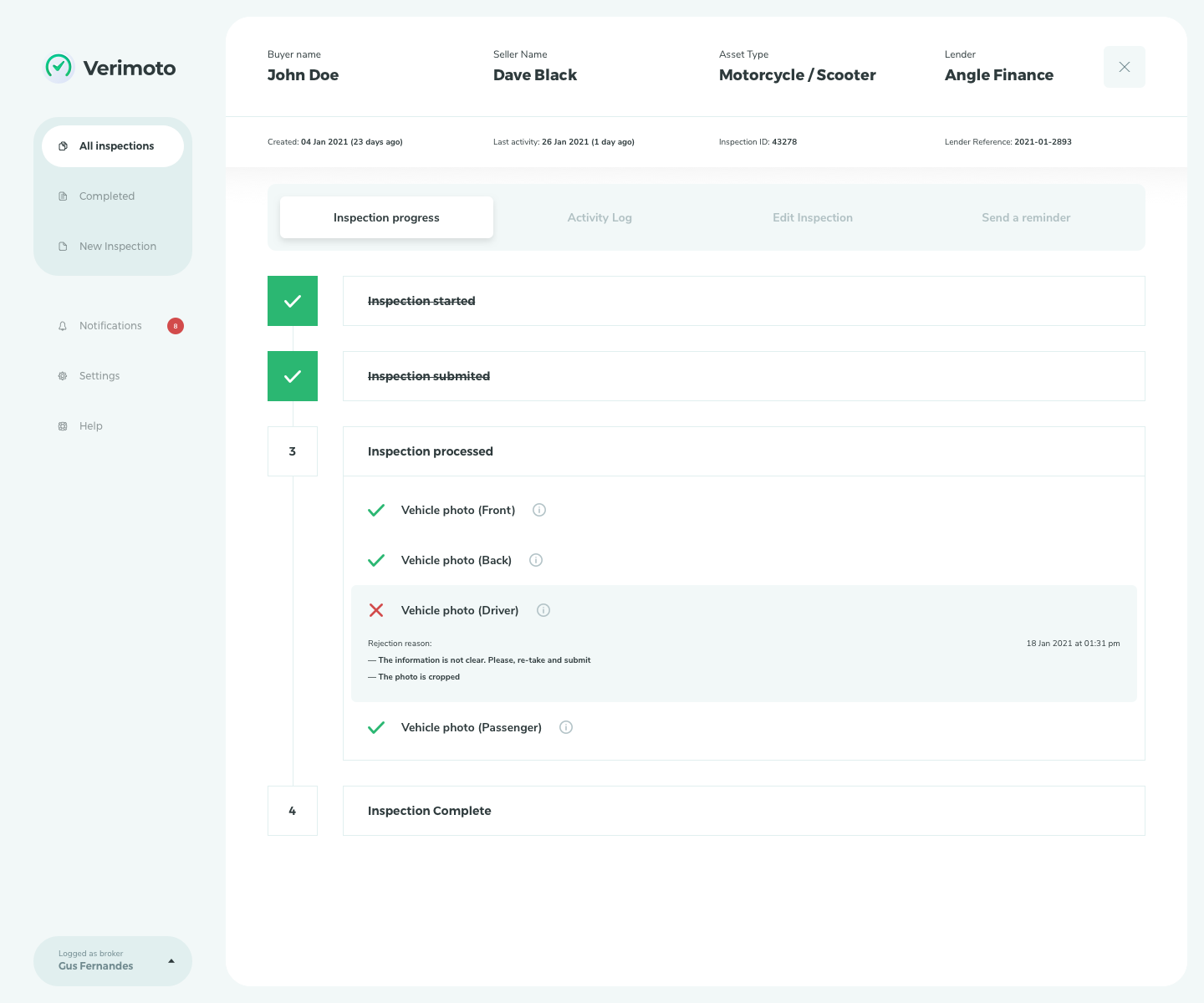Click the Vehicle photo (Back) label

457,560
